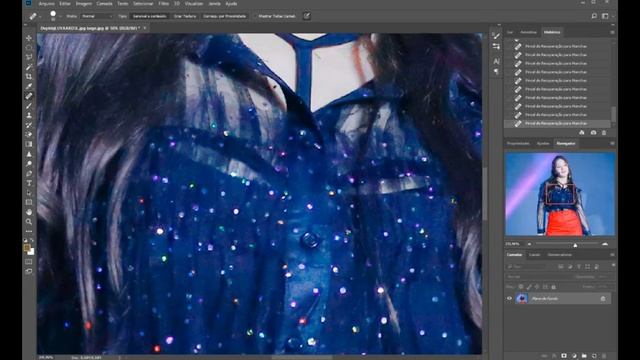The height and width of the screenshot is (360, 640).
Task: Switch to the Propriedades tab
Action: (518, 143)
